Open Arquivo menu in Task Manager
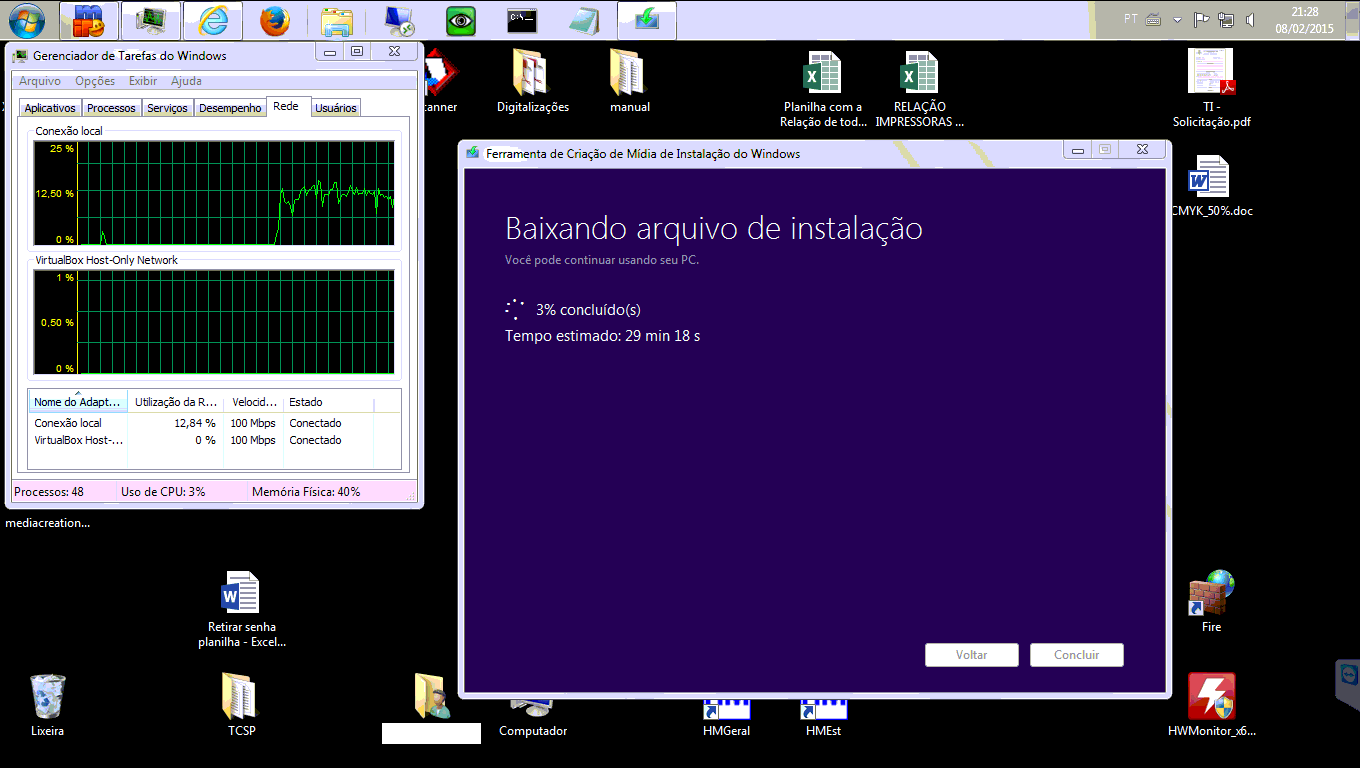 point(40,81)
